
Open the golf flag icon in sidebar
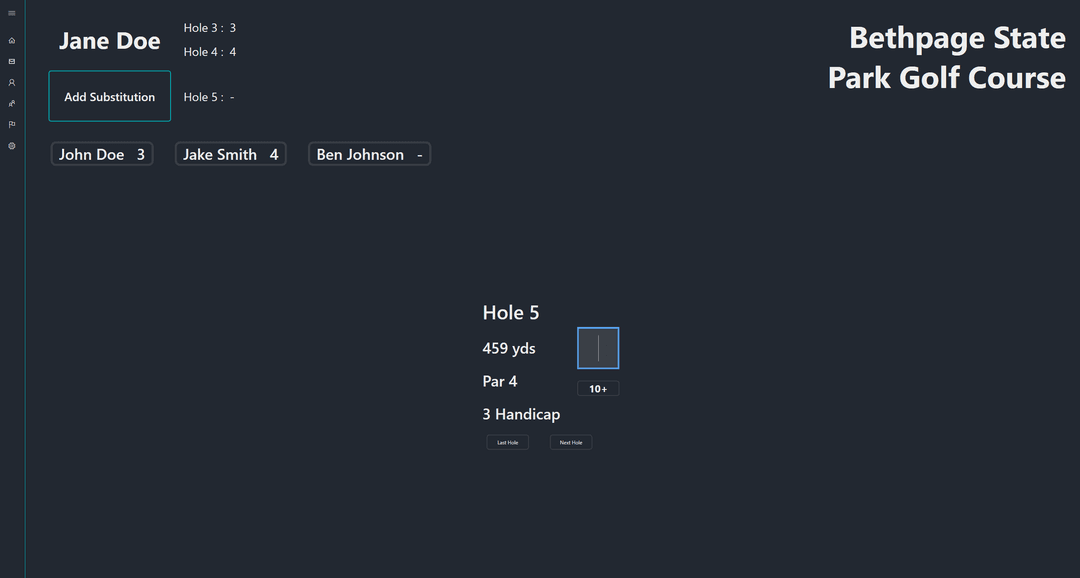tap(12, 125)
